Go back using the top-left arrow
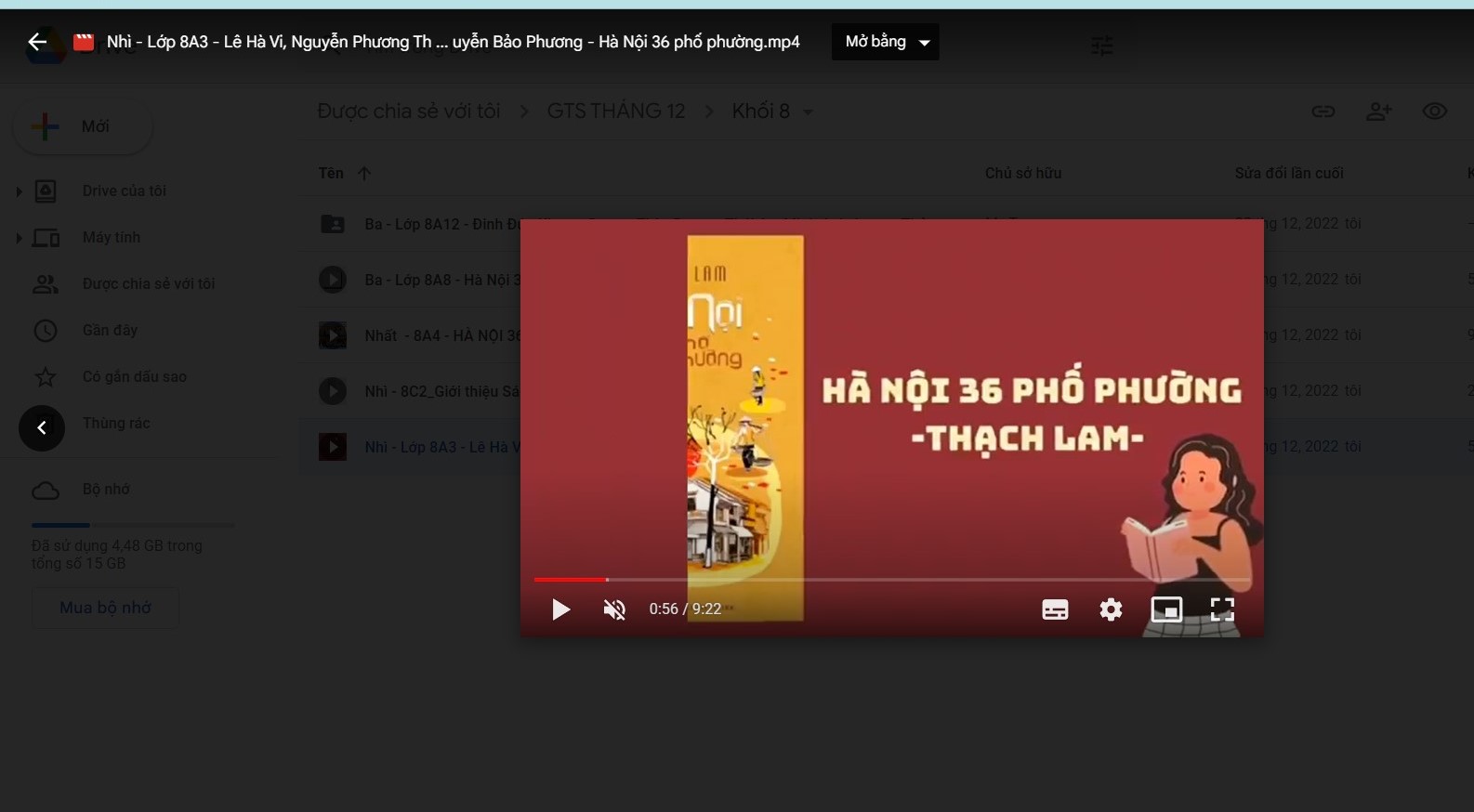Screen dimensions: 1474x812 click(37, 42)
